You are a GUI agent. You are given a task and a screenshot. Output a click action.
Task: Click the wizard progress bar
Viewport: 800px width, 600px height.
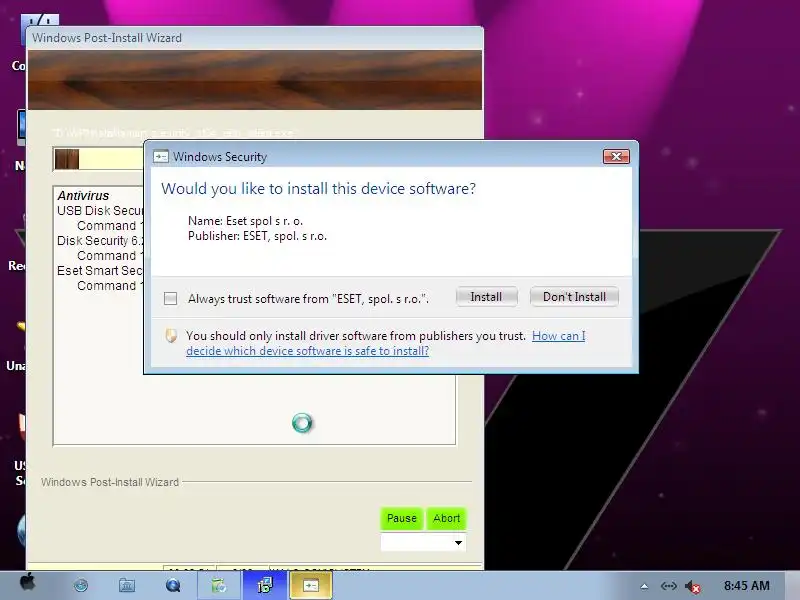pos(98,159)
